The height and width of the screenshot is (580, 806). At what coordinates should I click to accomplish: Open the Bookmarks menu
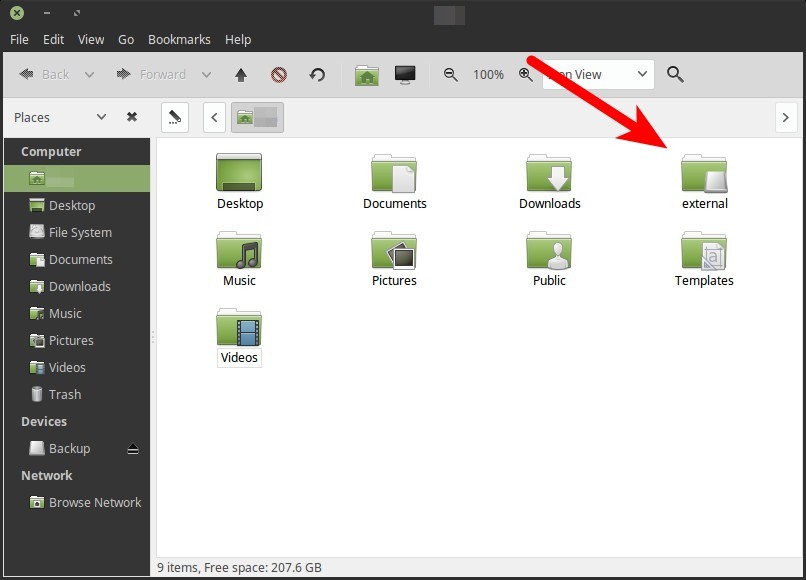click(179, 40)
